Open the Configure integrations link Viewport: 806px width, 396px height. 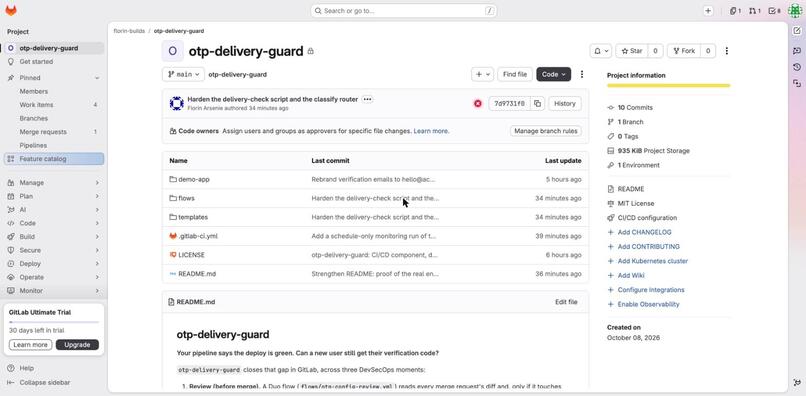click(x=651, y=290)
